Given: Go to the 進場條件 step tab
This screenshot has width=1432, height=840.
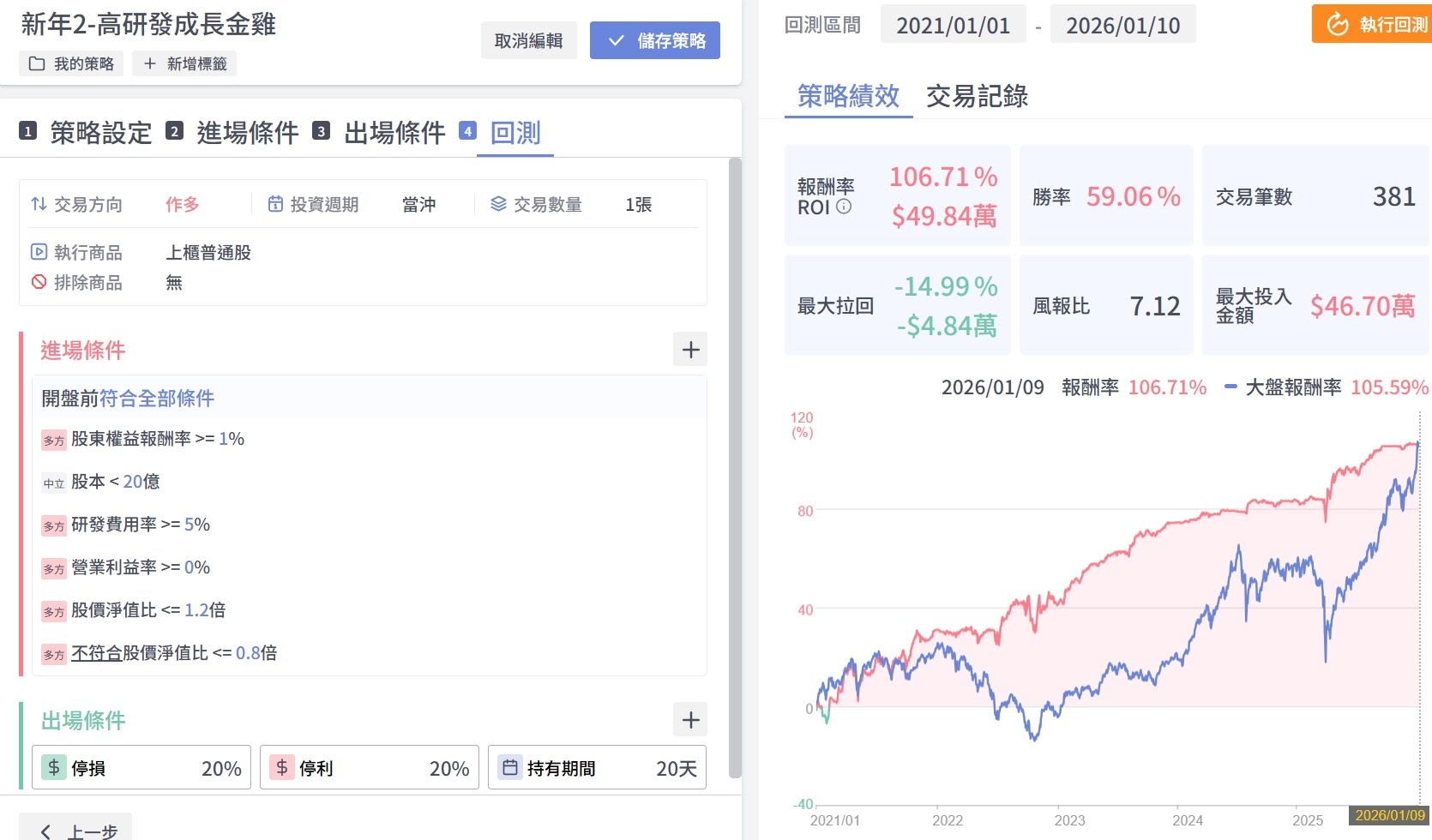Looking at the screenshot, I should point(247,133).
